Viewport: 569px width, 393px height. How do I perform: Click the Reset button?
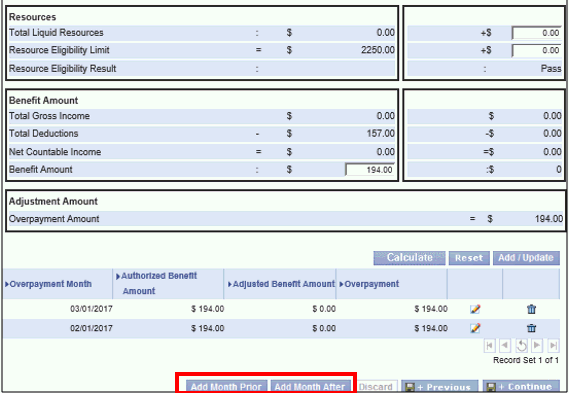click(x=469, y=258)
